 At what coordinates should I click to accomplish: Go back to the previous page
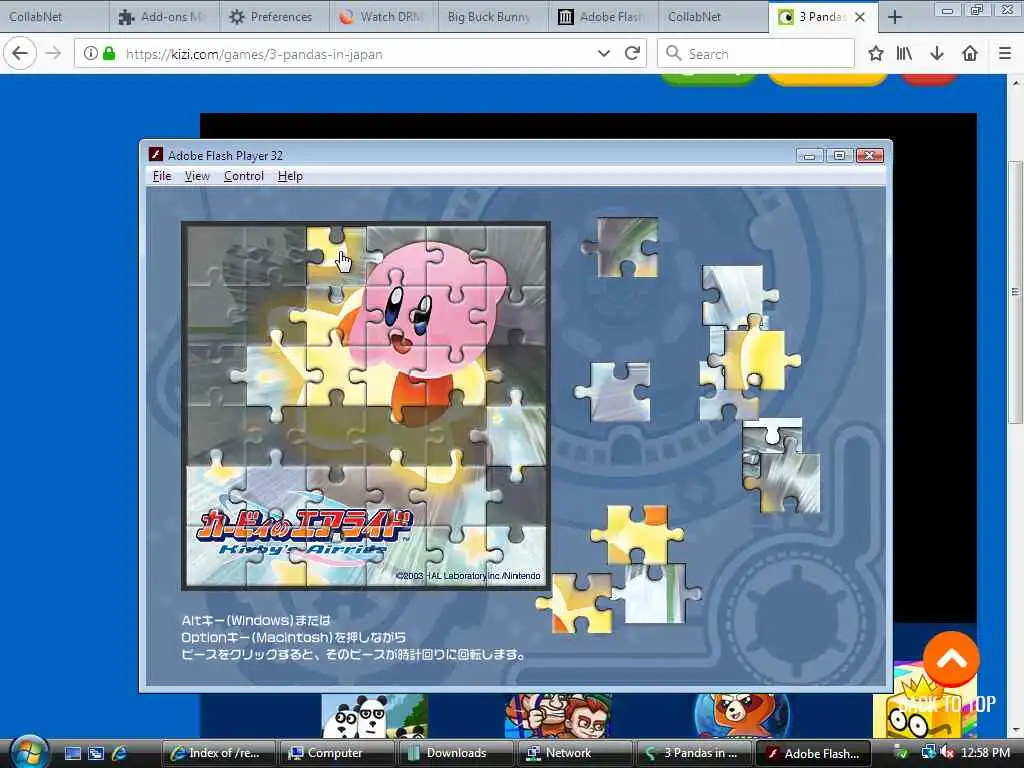click(x=20, y=54)
